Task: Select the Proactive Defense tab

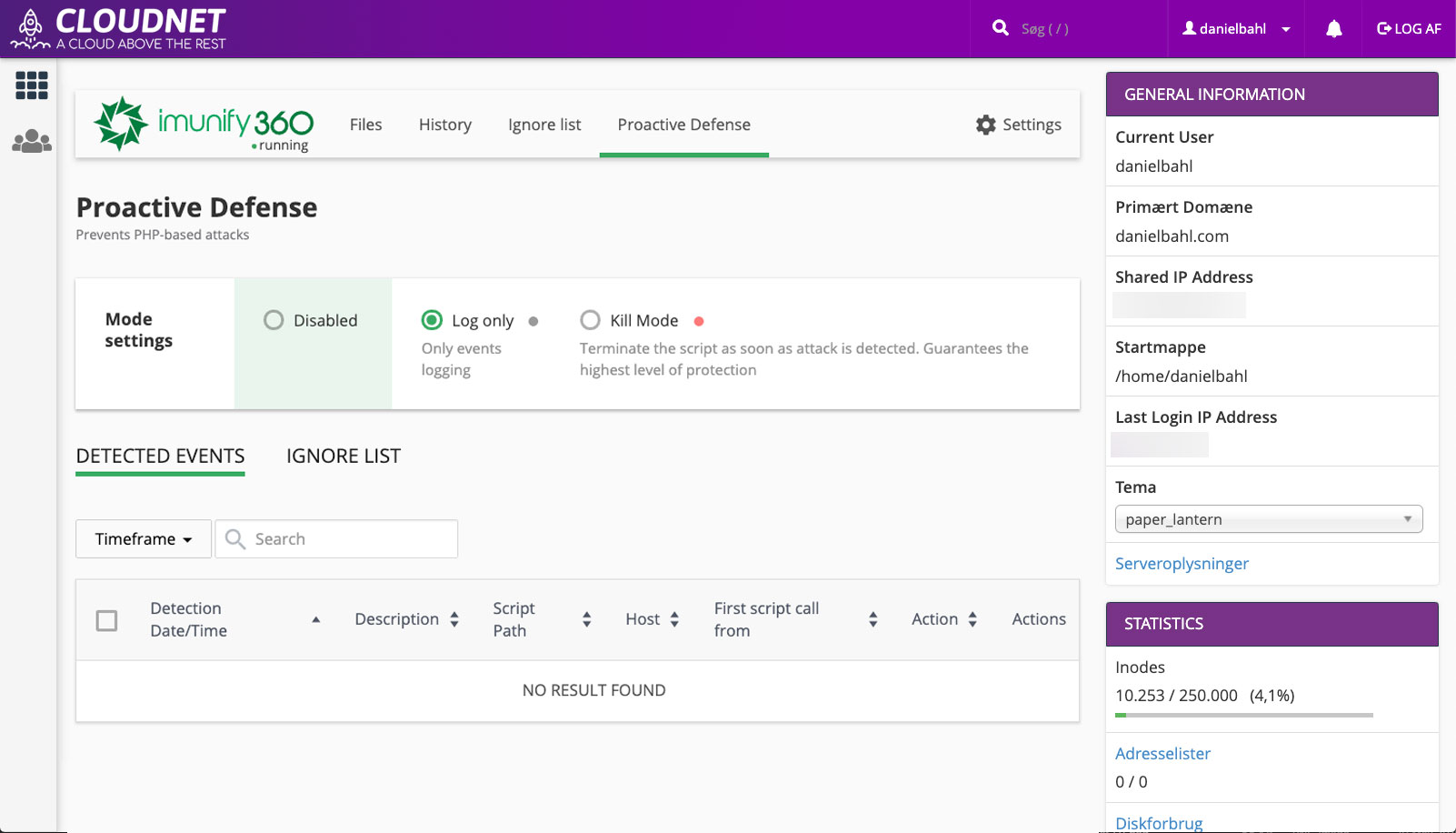Action: coord(684,125)
